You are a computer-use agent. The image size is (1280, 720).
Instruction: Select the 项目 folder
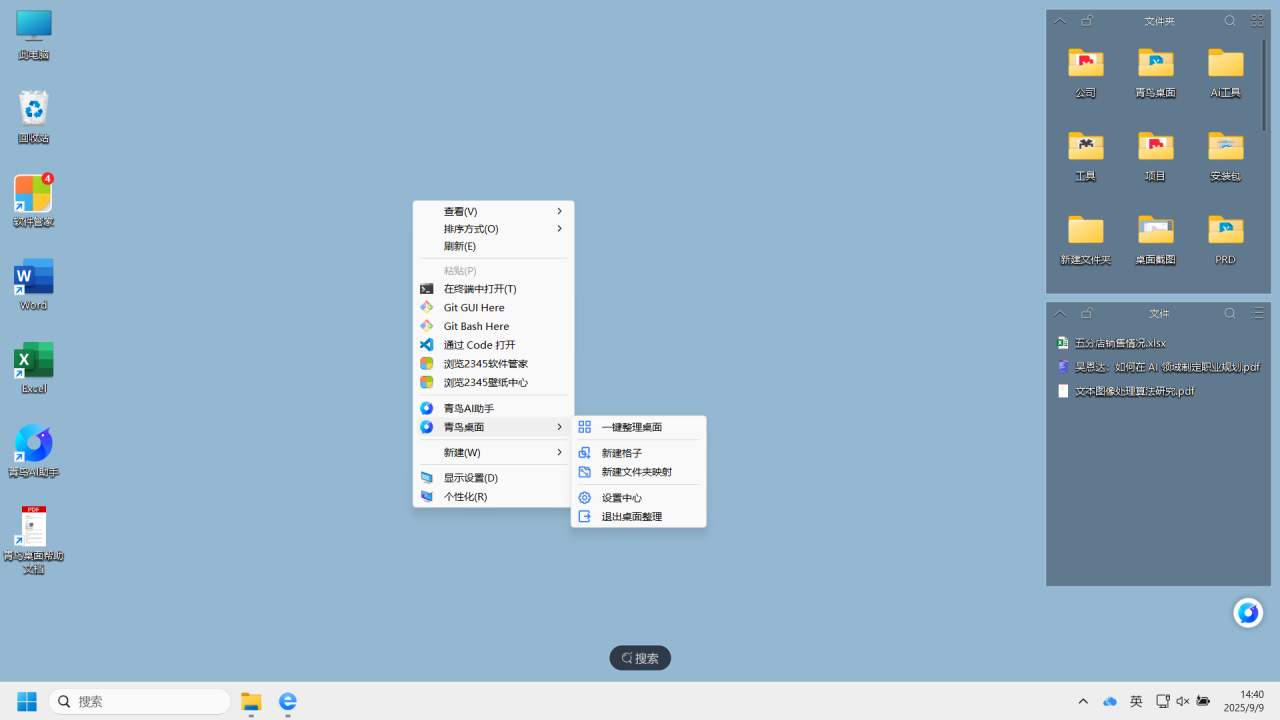coord(1156,155)
